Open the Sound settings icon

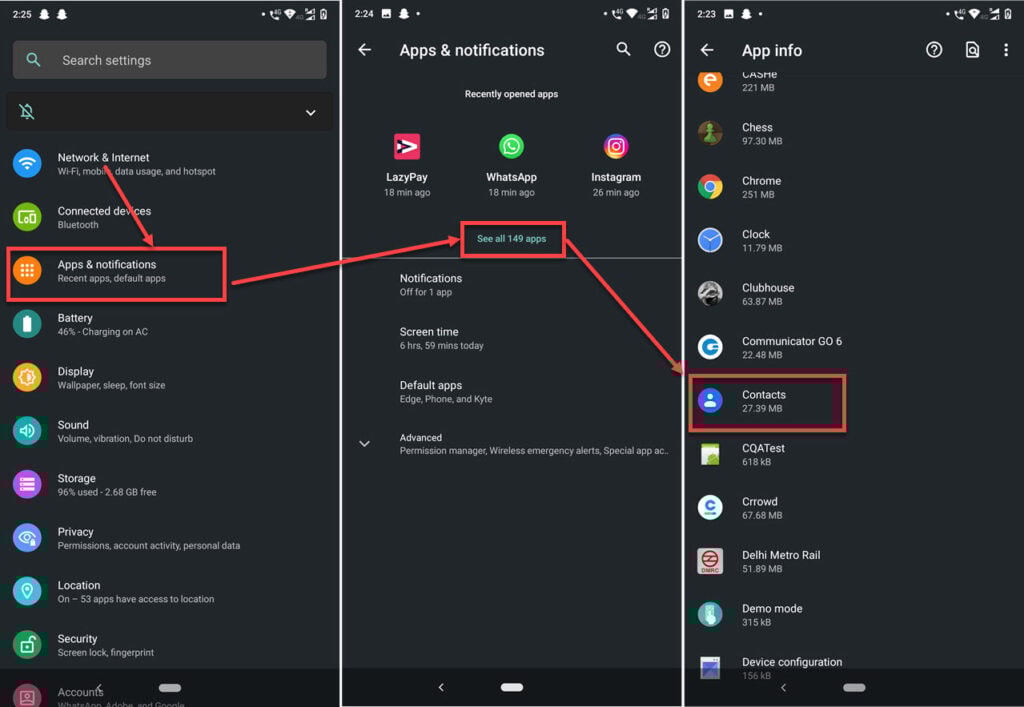27,431
